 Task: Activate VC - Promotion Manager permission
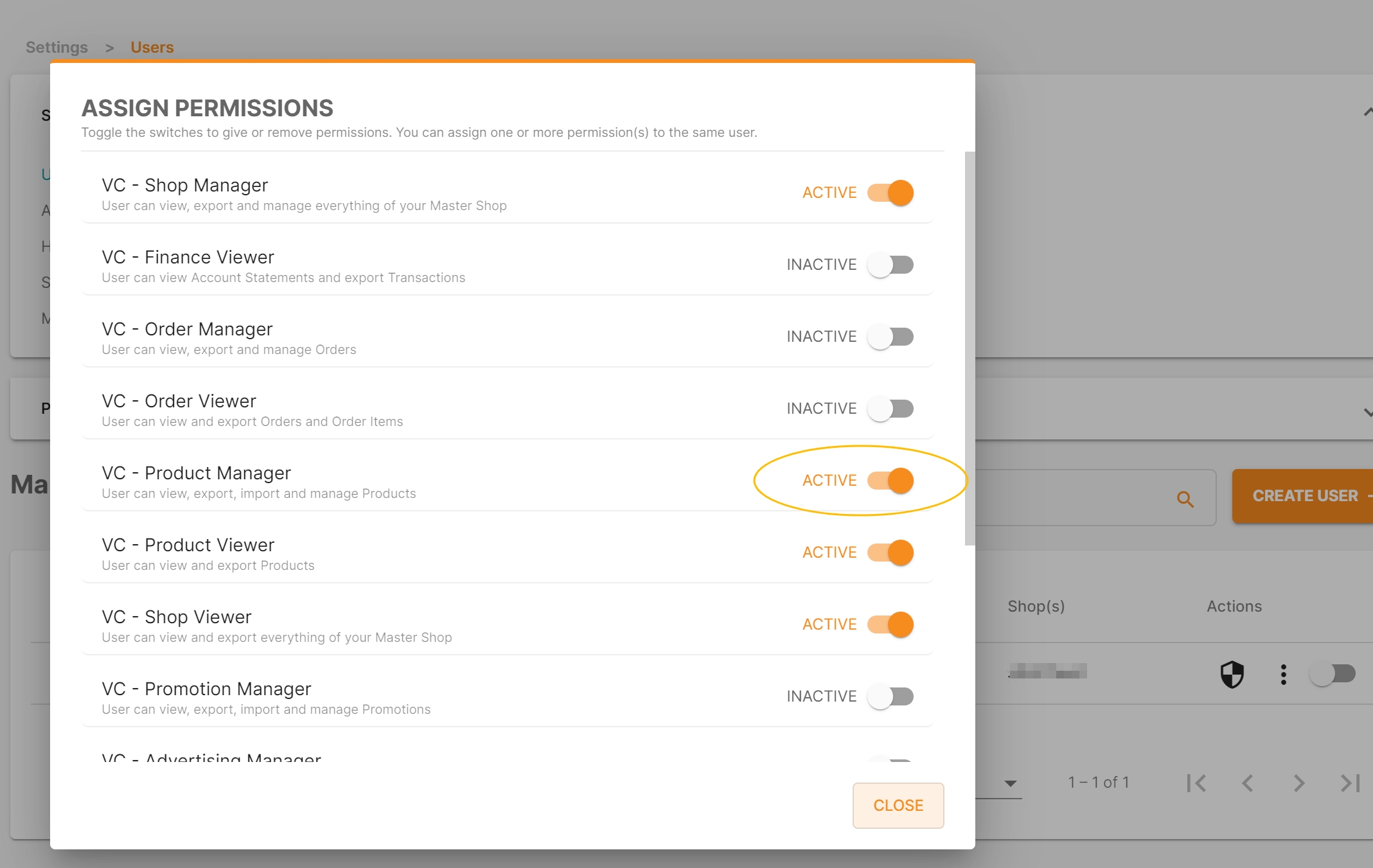tap(890, 696)
